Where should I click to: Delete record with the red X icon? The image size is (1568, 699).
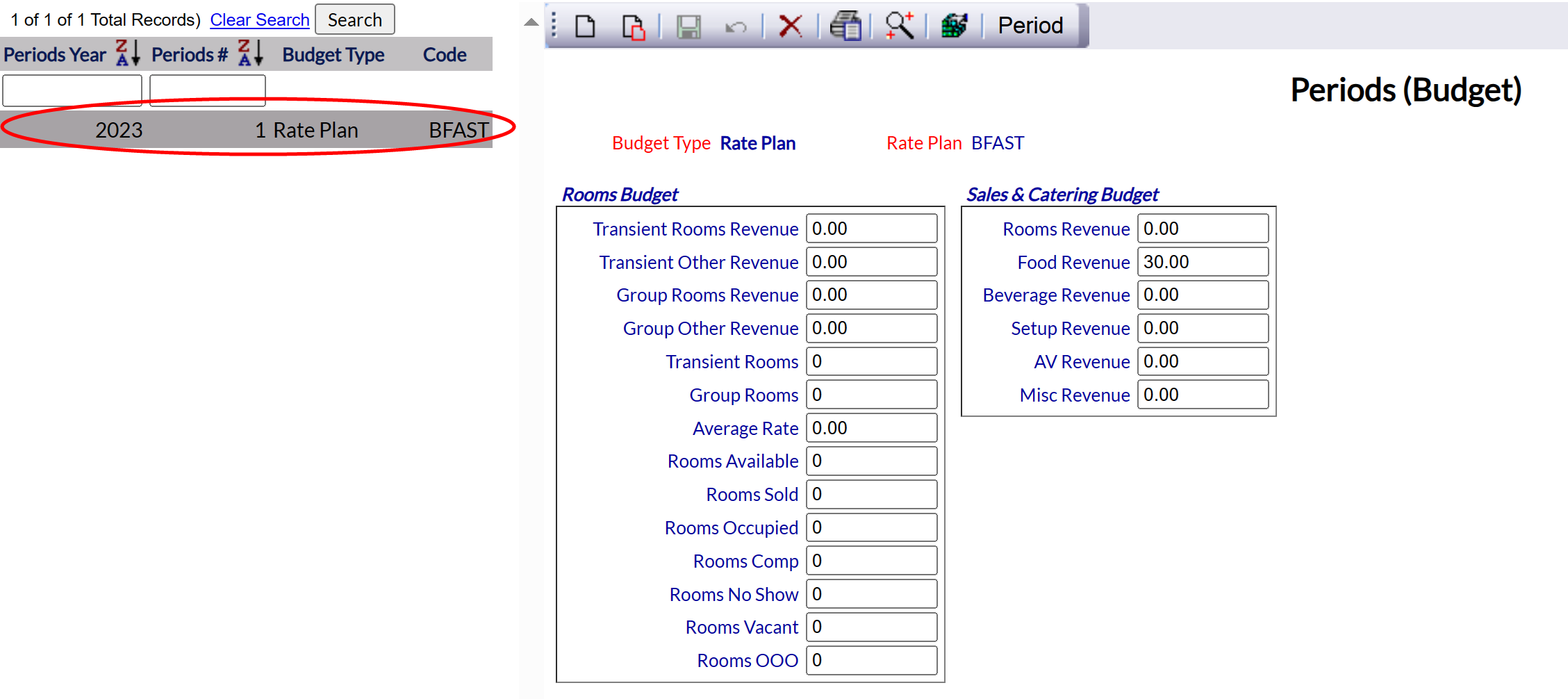(790, 26)
